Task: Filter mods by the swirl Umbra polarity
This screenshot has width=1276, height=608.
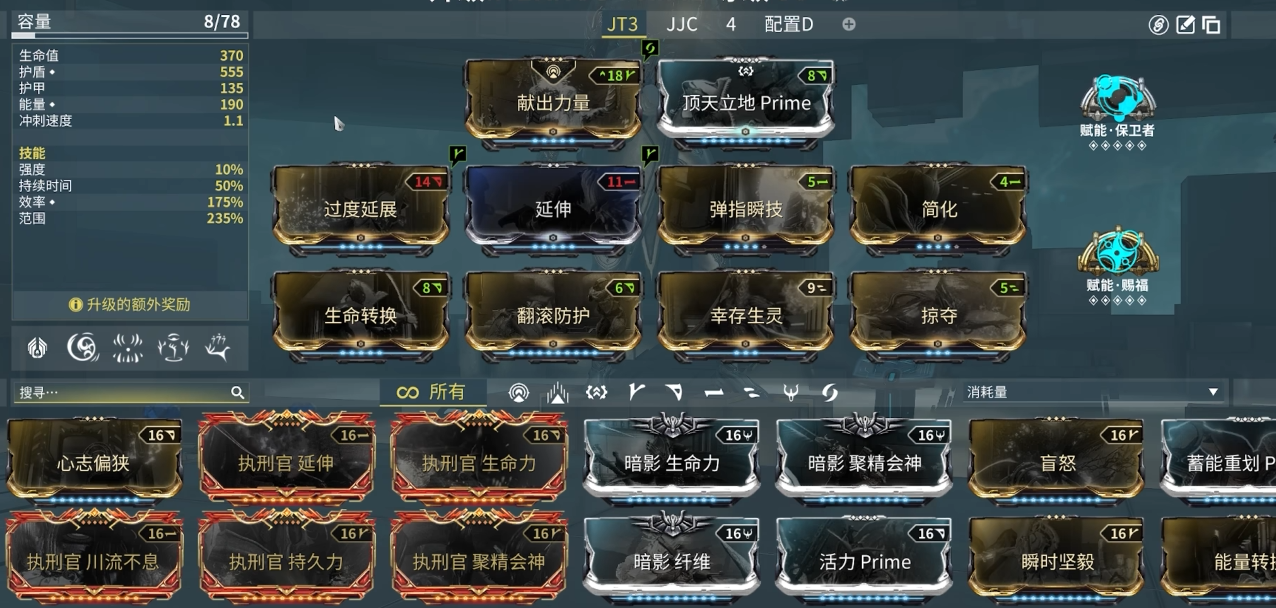Action: (829, 393)
